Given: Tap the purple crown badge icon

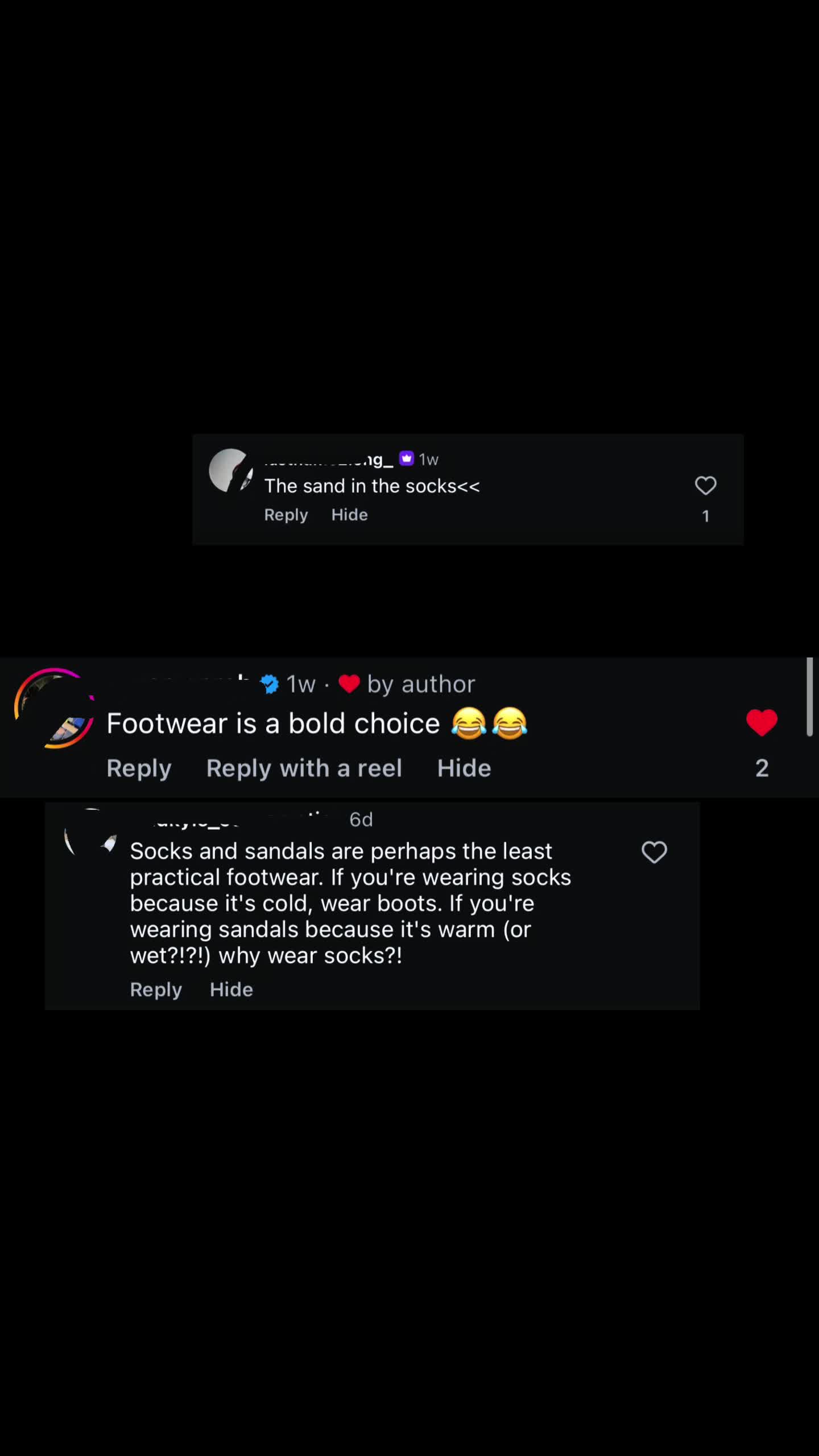Looking at the screenshot, I should click(x=406, y=458).
